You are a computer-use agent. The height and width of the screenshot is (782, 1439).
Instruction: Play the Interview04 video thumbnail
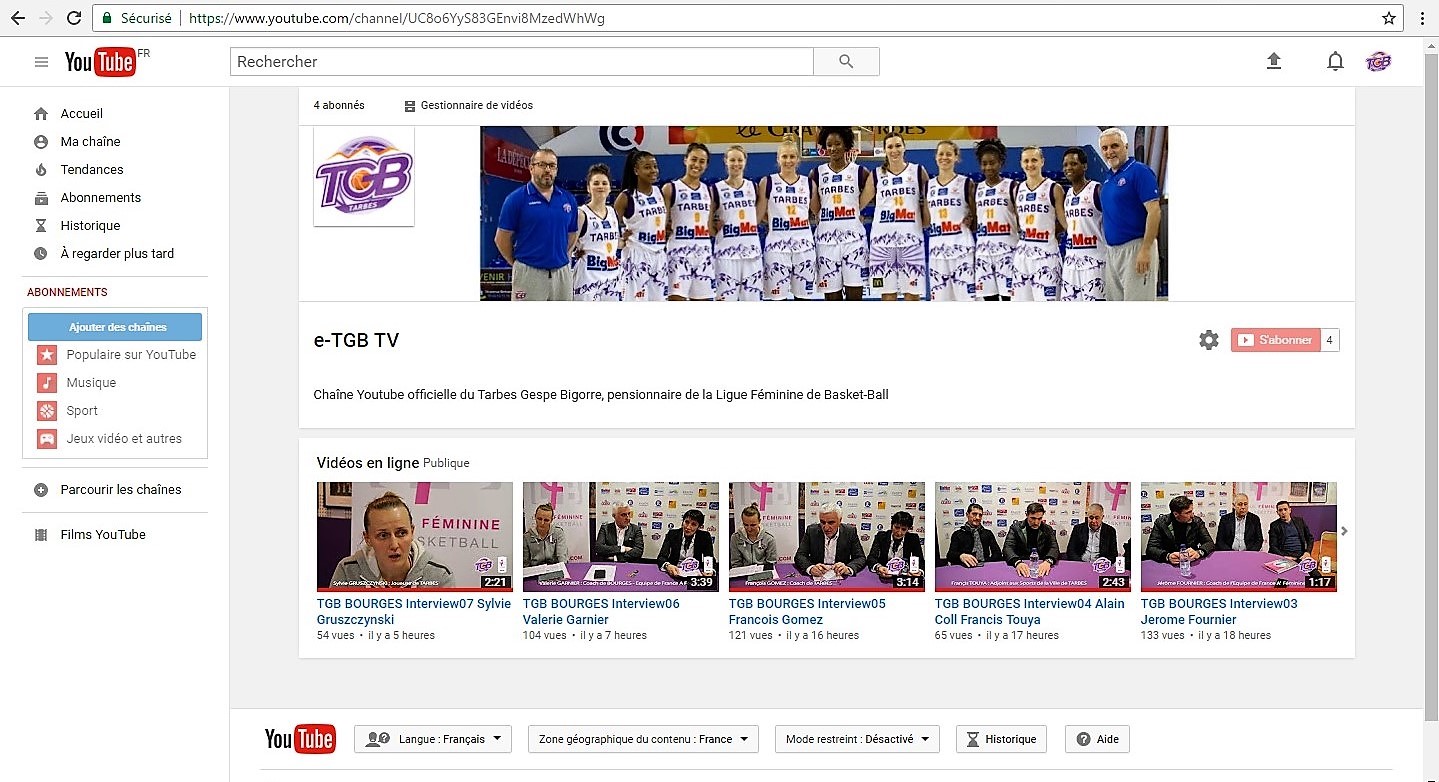(1033, 537)
